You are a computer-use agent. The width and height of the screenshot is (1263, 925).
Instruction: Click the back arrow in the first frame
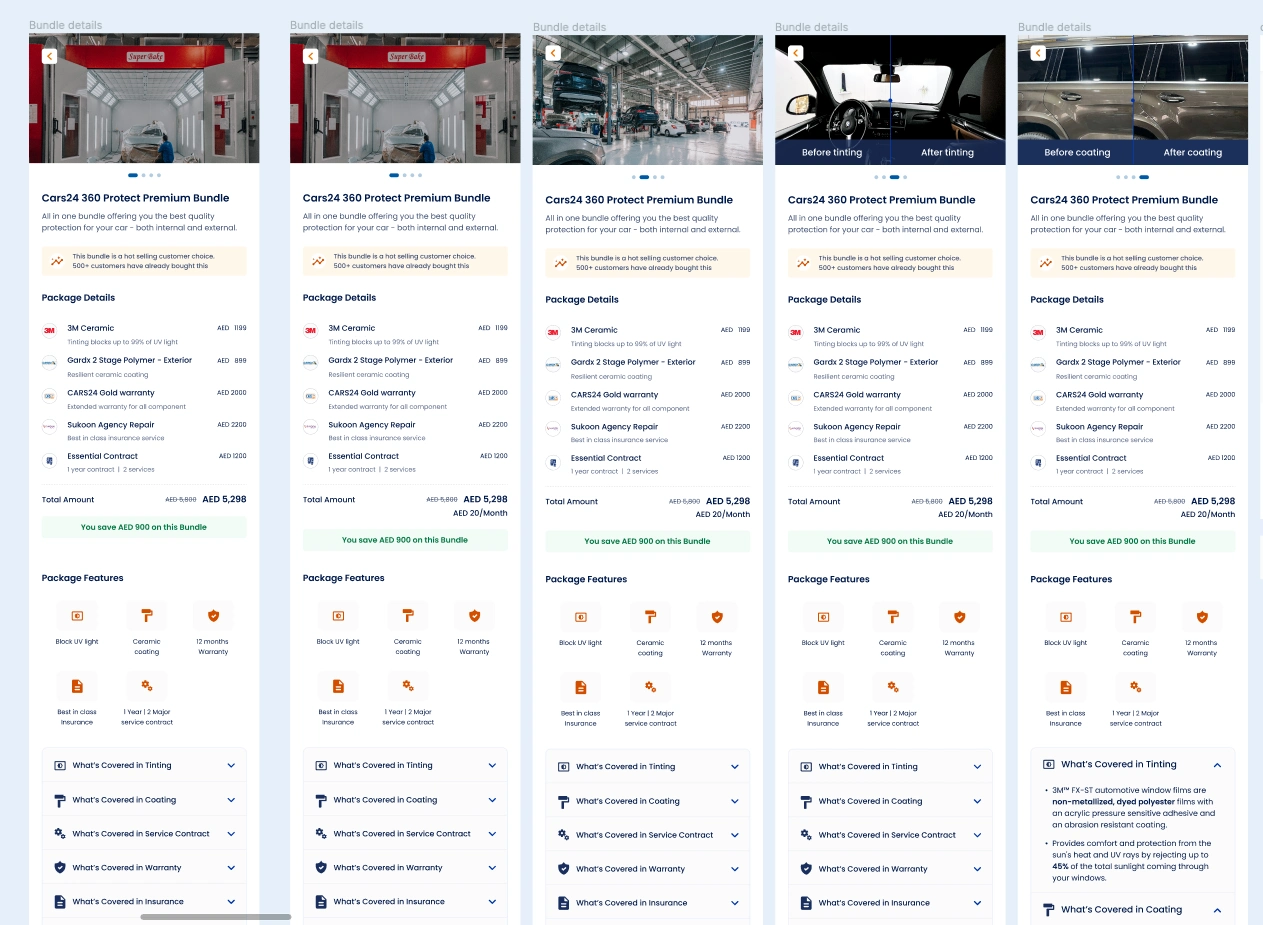coord(50,56)
